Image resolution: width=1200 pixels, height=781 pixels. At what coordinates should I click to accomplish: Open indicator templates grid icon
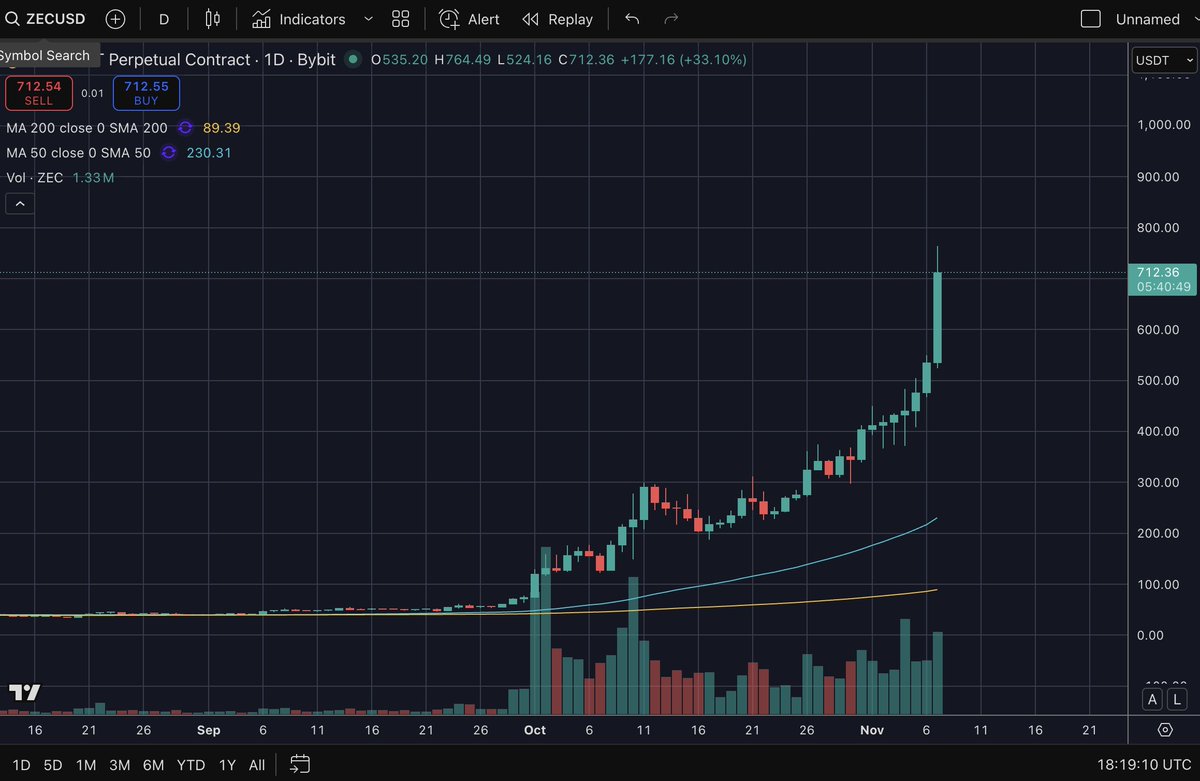[401, 19]
